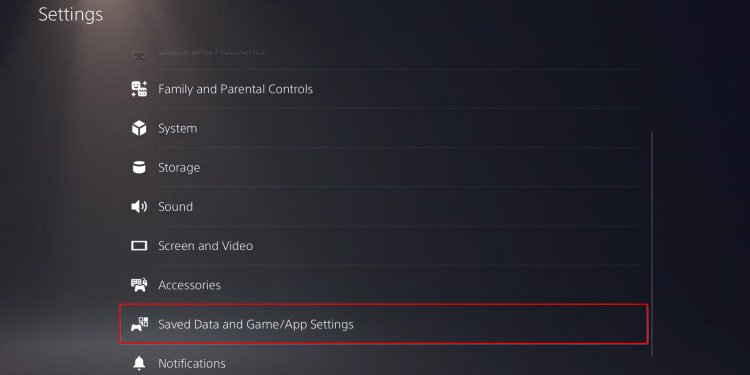
Task: Open Screen and Video label
Action: coord(206,246)
